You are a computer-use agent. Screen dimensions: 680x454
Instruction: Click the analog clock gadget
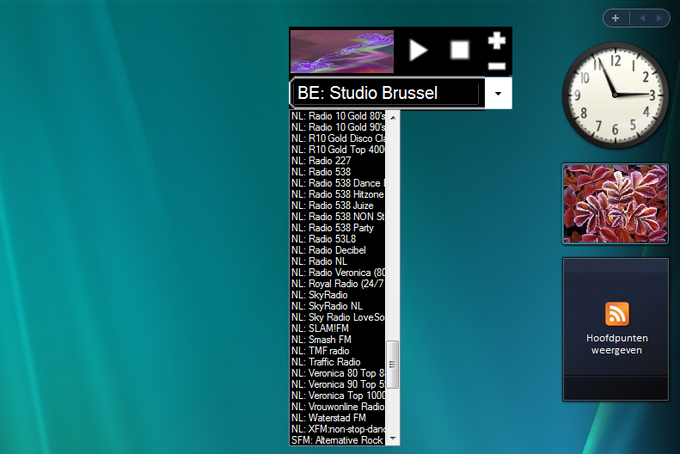point(615,95)
